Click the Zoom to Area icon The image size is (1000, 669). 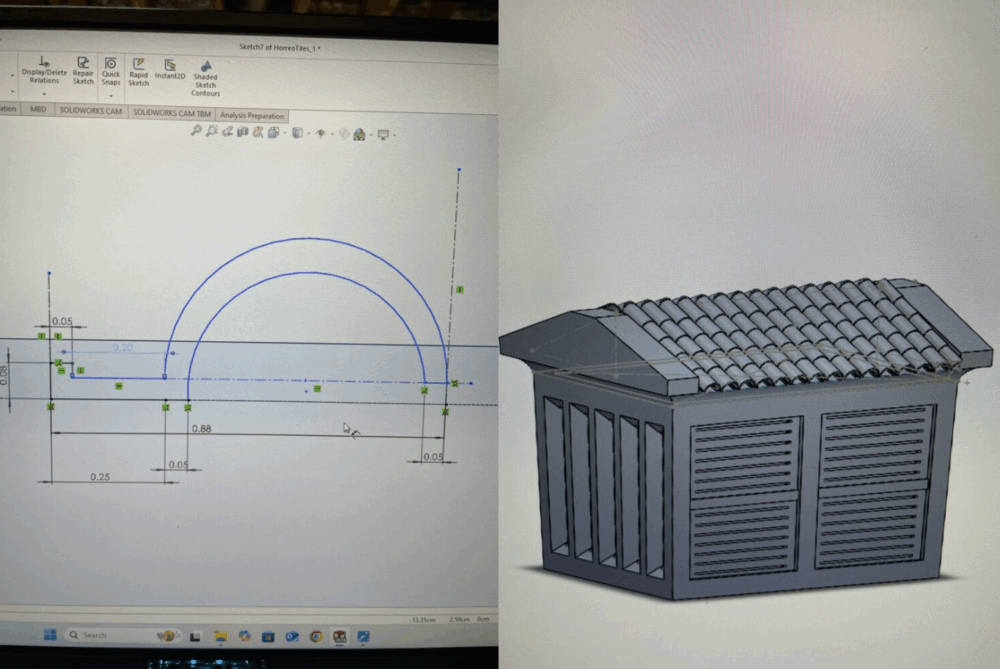pos(212,132)
